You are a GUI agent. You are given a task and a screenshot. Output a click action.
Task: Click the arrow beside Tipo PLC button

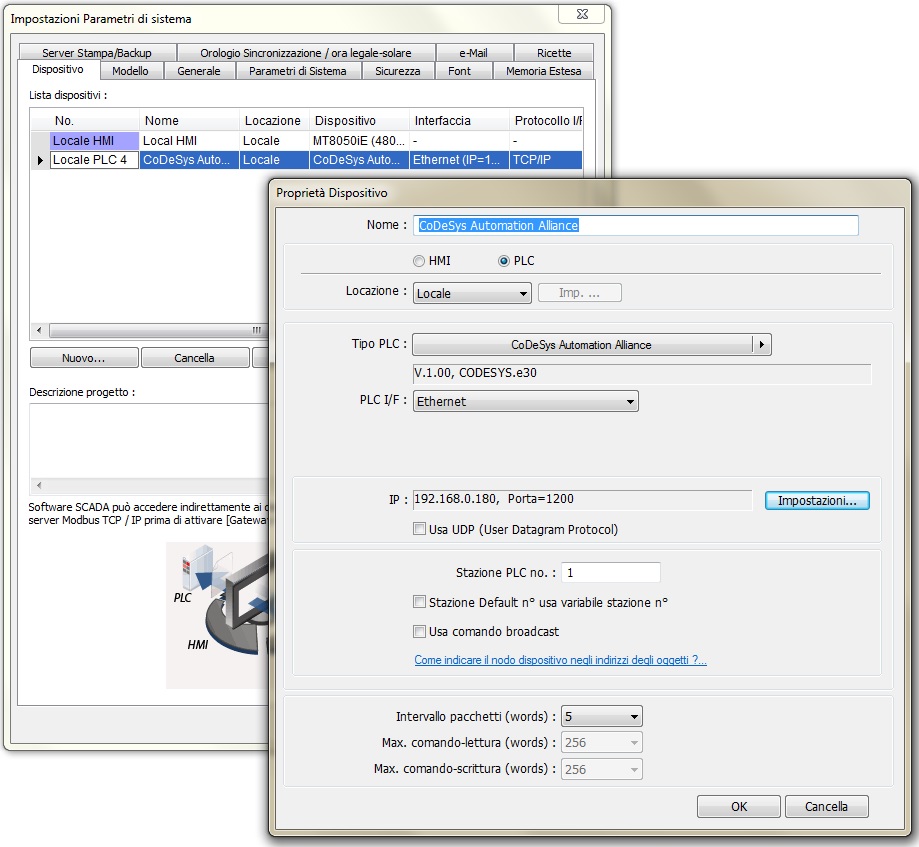click(x=761, y=345)
